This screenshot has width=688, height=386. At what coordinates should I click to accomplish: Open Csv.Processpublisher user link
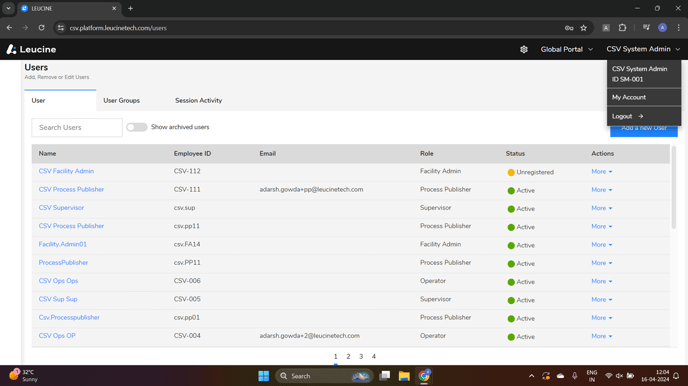69,317
